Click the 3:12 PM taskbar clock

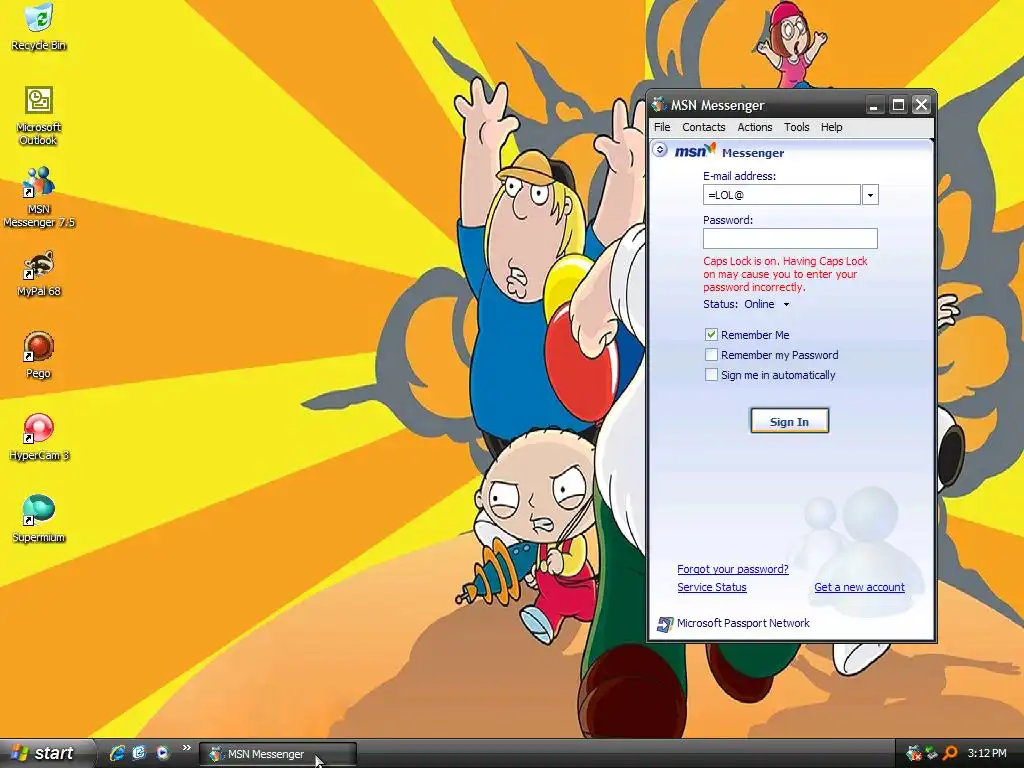pos(987,754)
